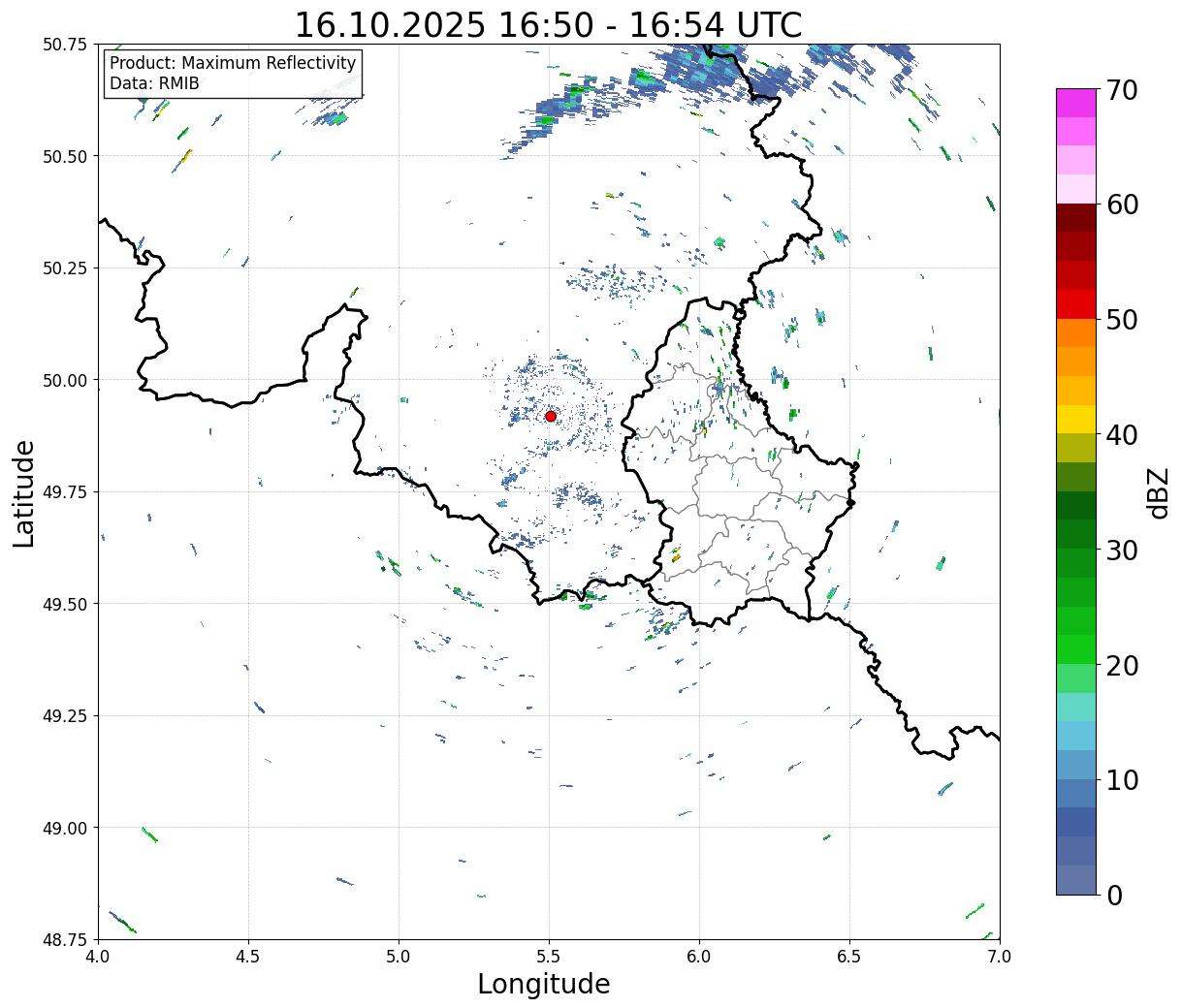
Task: Click the red radar location marker
Action: 551,416
